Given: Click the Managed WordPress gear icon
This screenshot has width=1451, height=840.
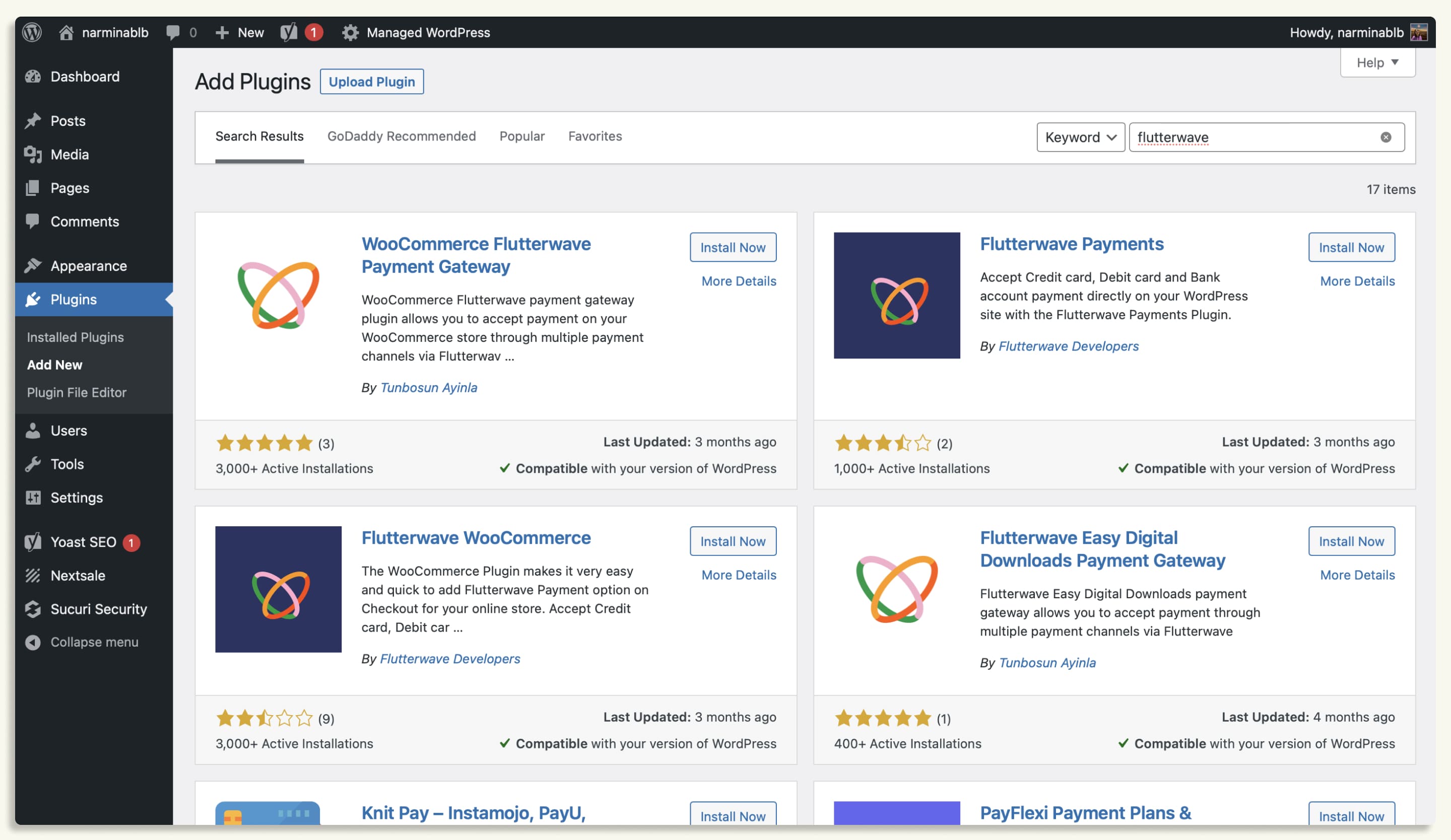Looking at the screenshot, I should 350,32.
